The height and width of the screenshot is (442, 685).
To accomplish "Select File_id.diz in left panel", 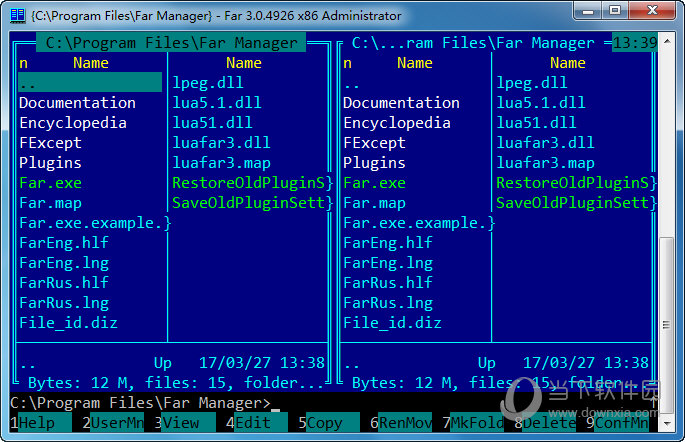I will point(69,323).
